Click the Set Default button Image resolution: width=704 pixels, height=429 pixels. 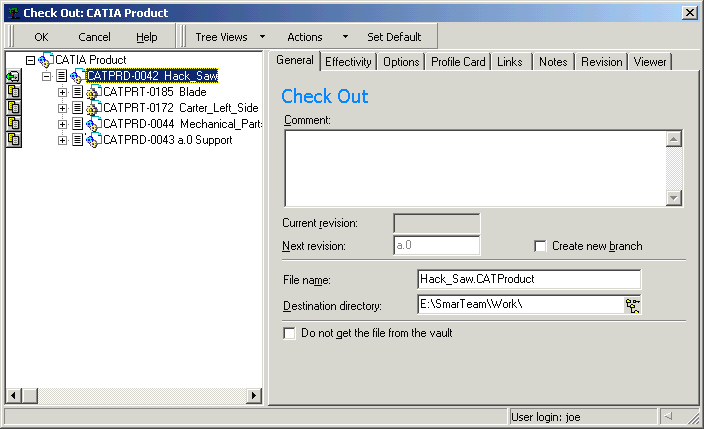point(394,37)
